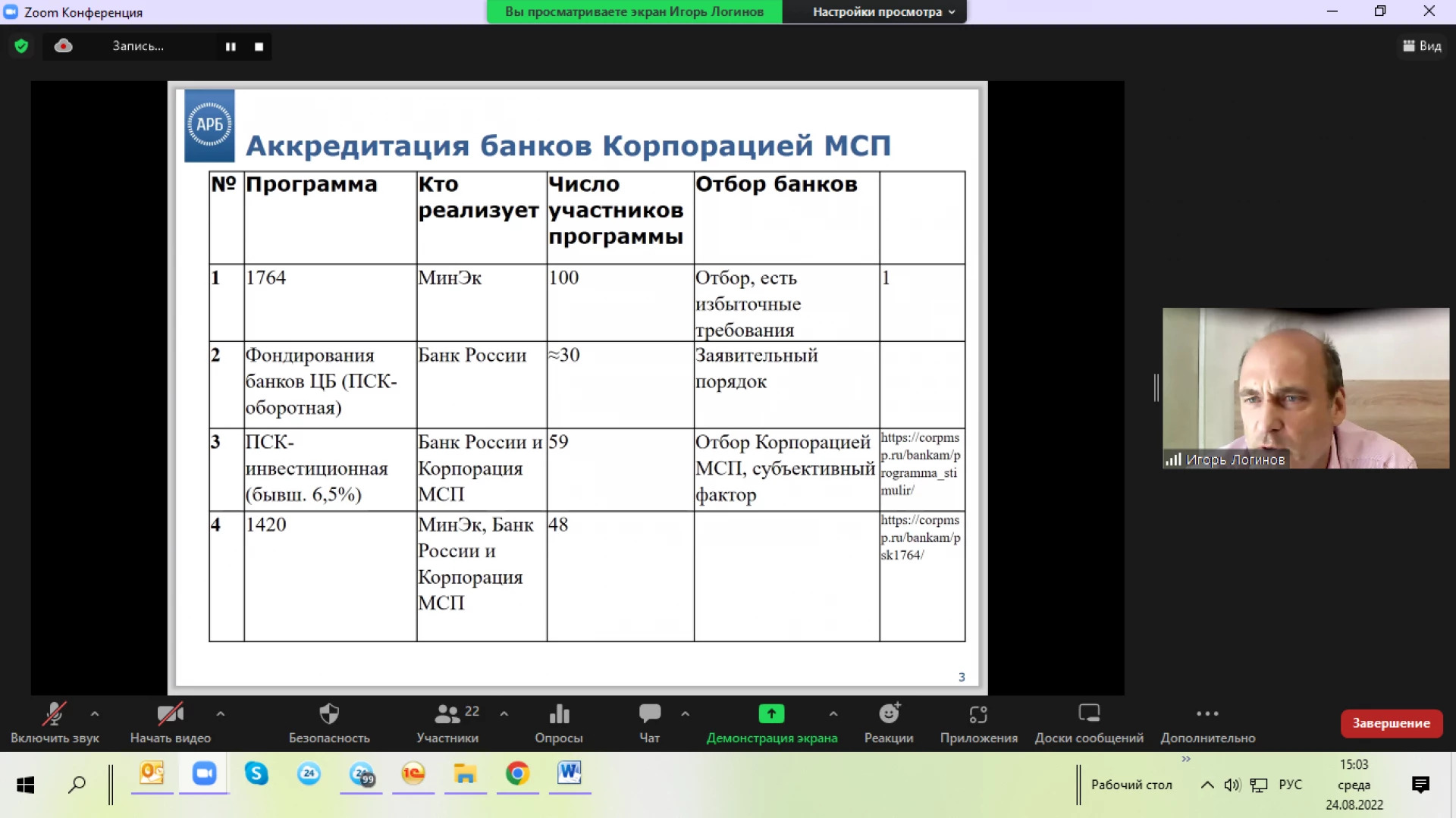Viewport: 1456px width, 818px height.
Task: Click the slide page number 3
Action: [962, 677]
